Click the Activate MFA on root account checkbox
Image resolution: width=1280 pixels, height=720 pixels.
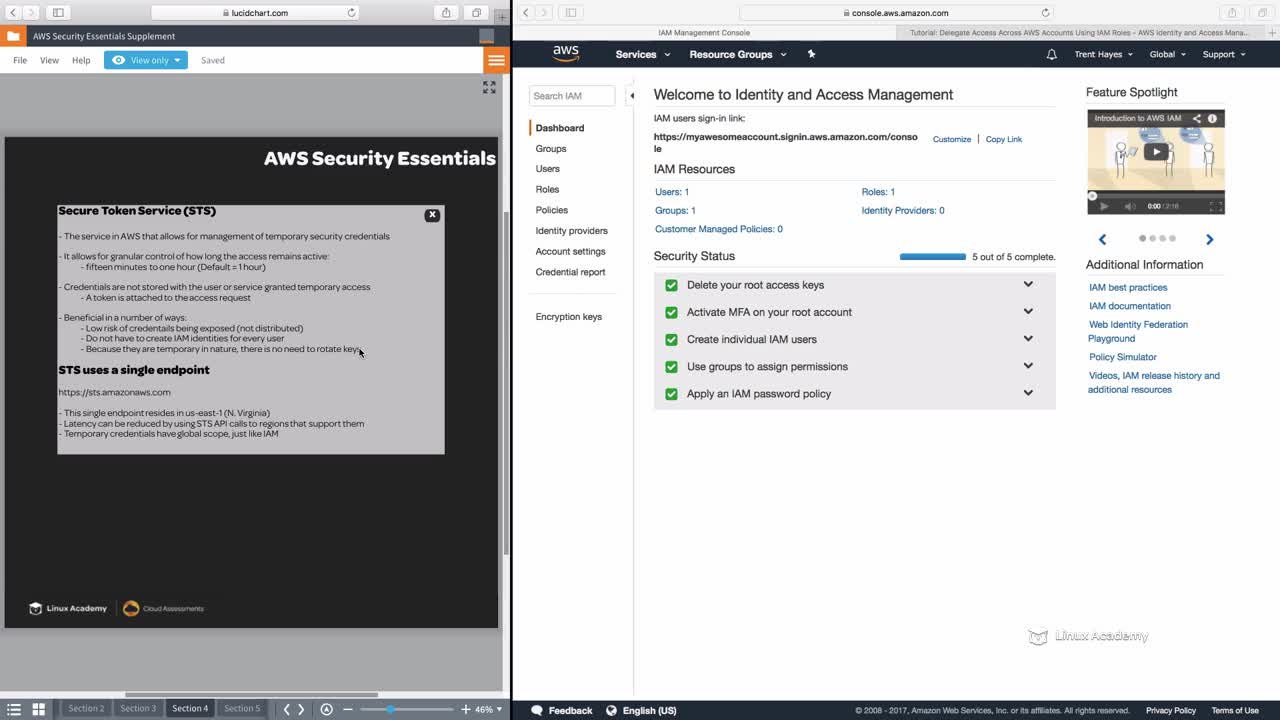click(x=671, y=312)
